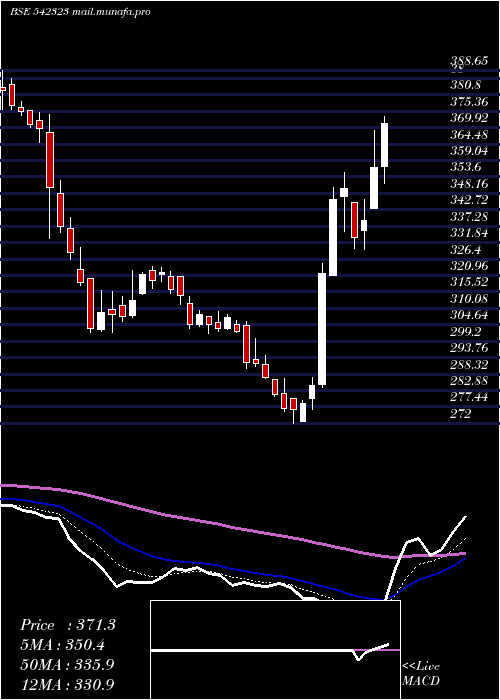Image resolution: width=500 pixels, height=700 pixels.
Task: Select the 277.44 axis value
Action: pos(469,397)
